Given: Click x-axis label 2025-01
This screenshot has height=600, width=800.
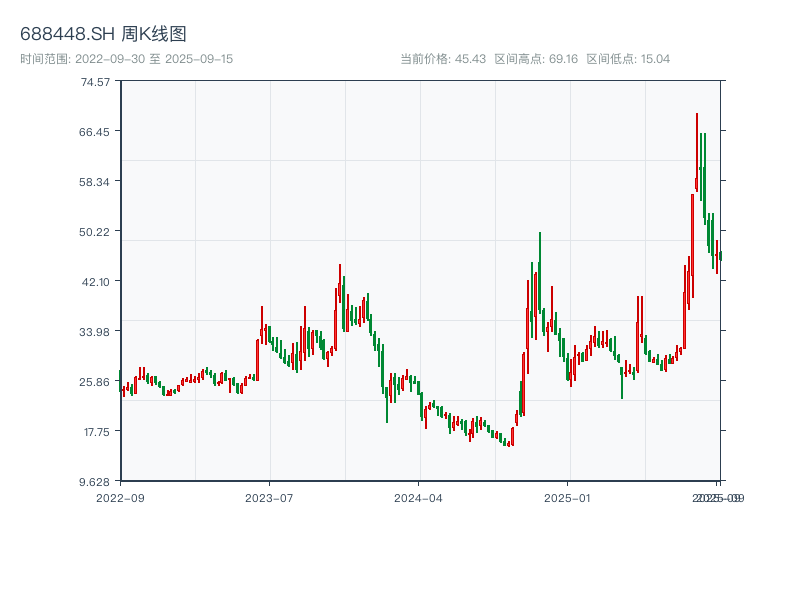Looking at the screenshot, I should (x=567, y=498).
